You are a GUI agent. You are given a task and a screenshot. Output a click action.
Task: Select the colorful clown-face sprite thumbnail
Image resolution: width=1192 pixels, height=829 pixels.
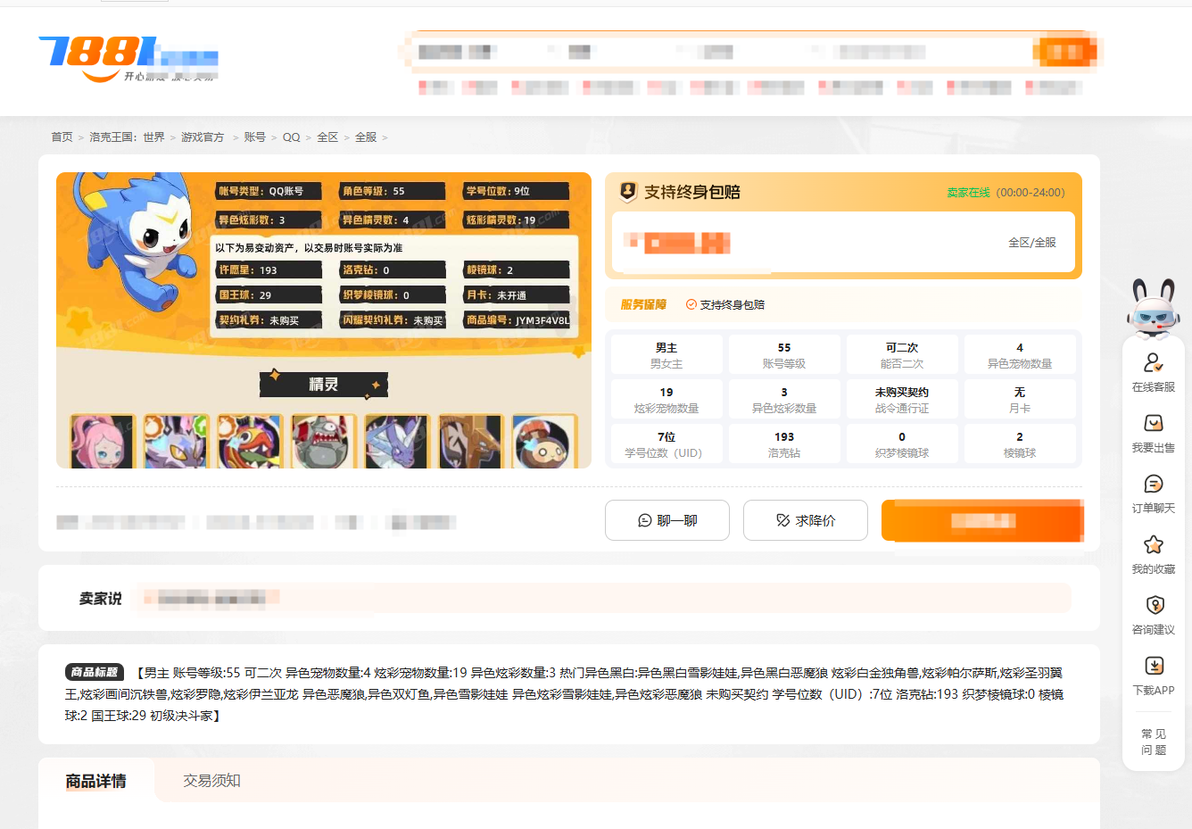pyautogui.click(x=249, y=440)
